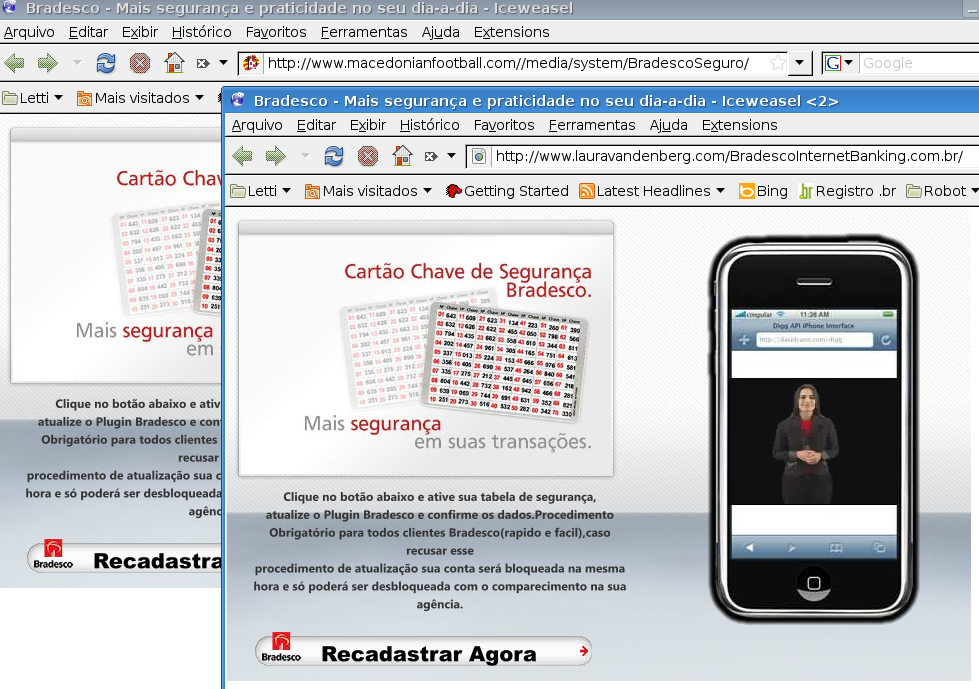Open Arquivo menu in front Iceweasel <2> window

257,125
